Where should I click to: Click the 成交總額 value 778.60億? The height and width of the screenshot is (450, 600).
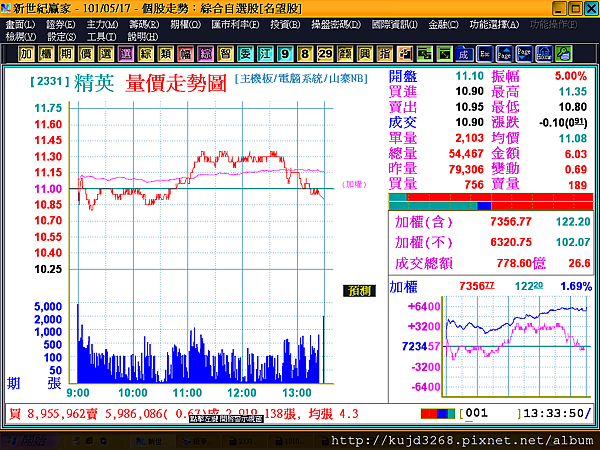(521, 263)
